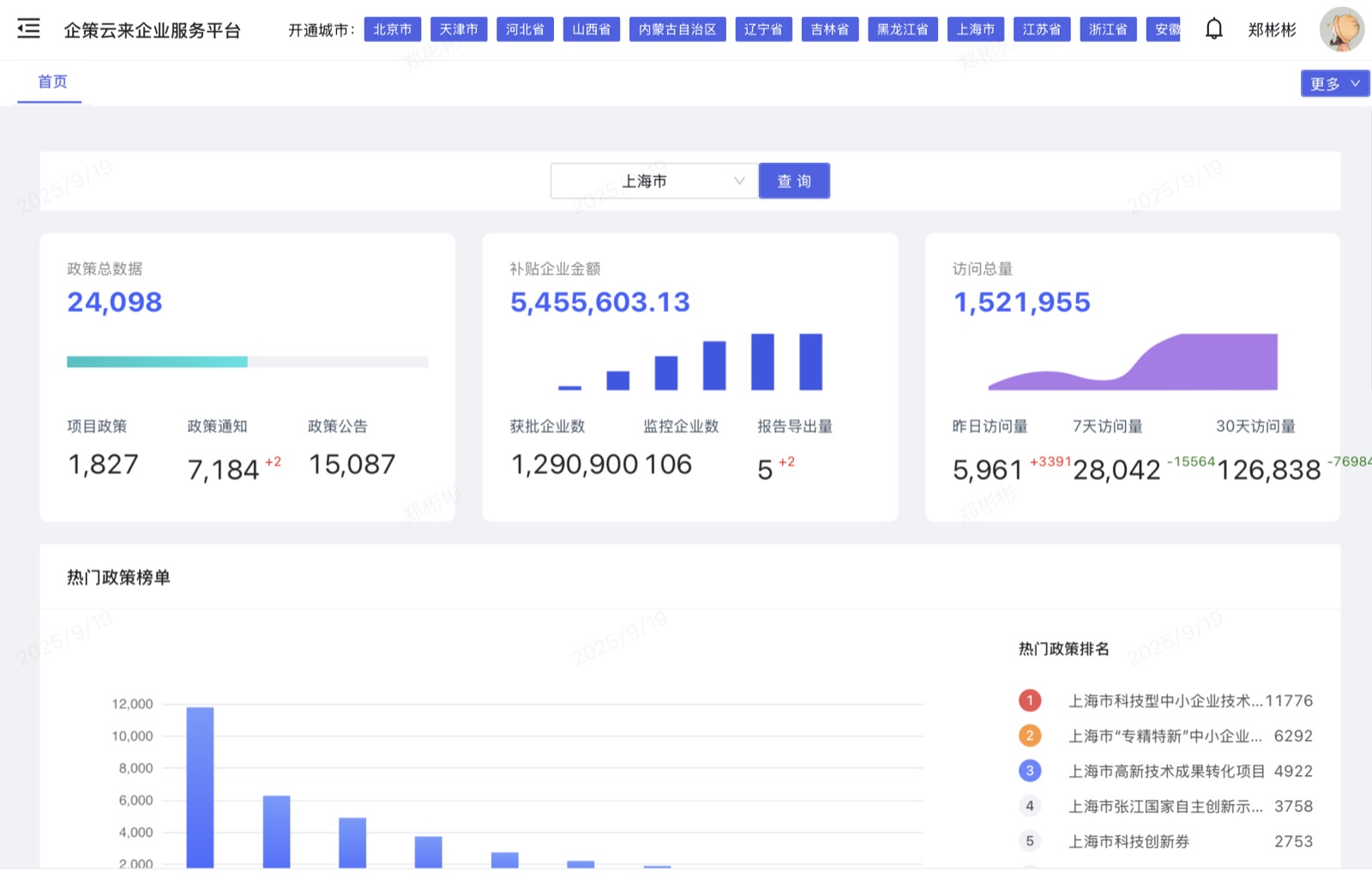Click the rank 1 badge in hot policy ranking
This screenshot has height=877, width=1372.
(x=1030, y=700)
